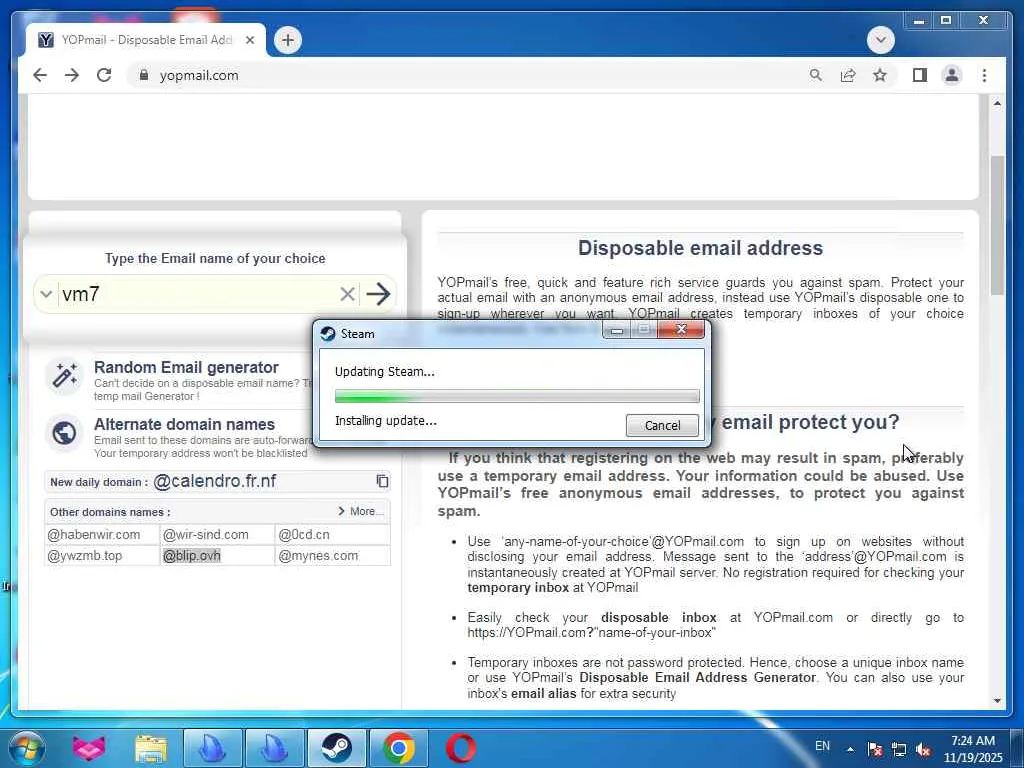The width and height of the screenshot is (1024, 768).
Task: Click the muted volume tray icon
Action: [923, 749]
